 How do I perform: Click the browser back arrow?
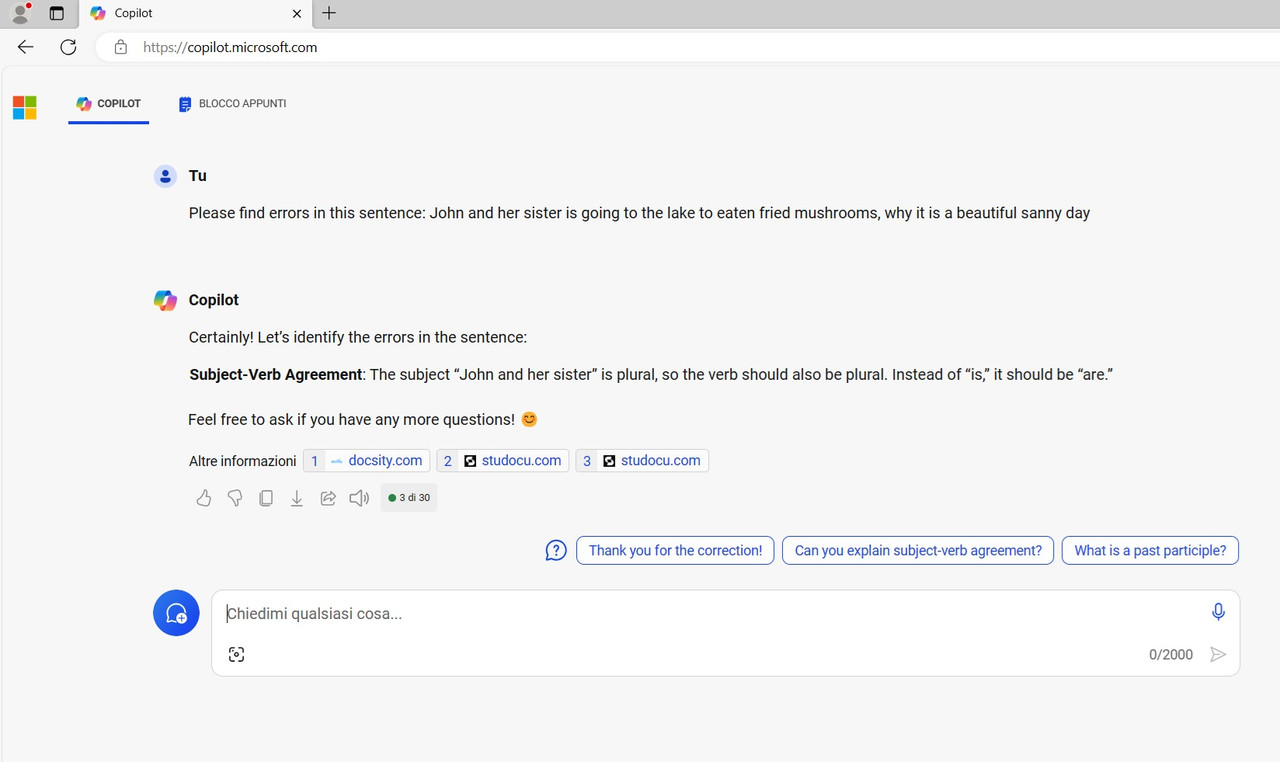pos(26,47)
